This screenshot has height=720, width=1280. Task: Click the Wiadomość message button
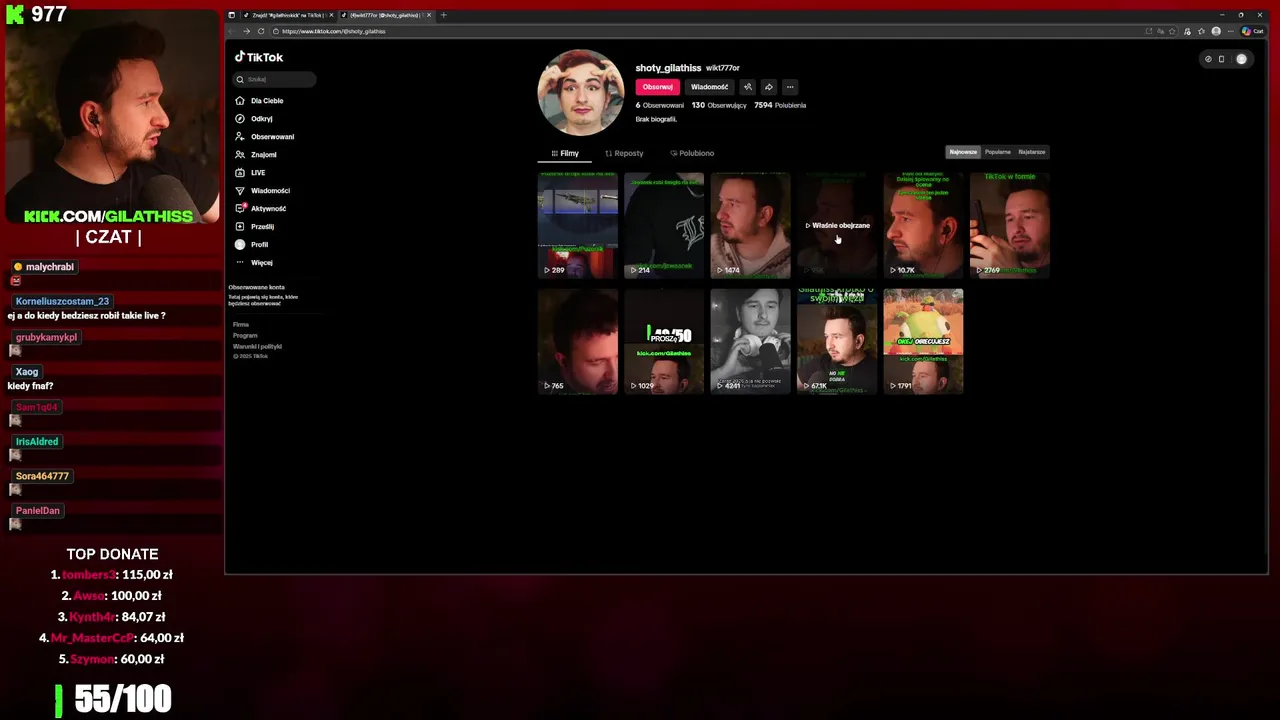(x=709, y=87)
